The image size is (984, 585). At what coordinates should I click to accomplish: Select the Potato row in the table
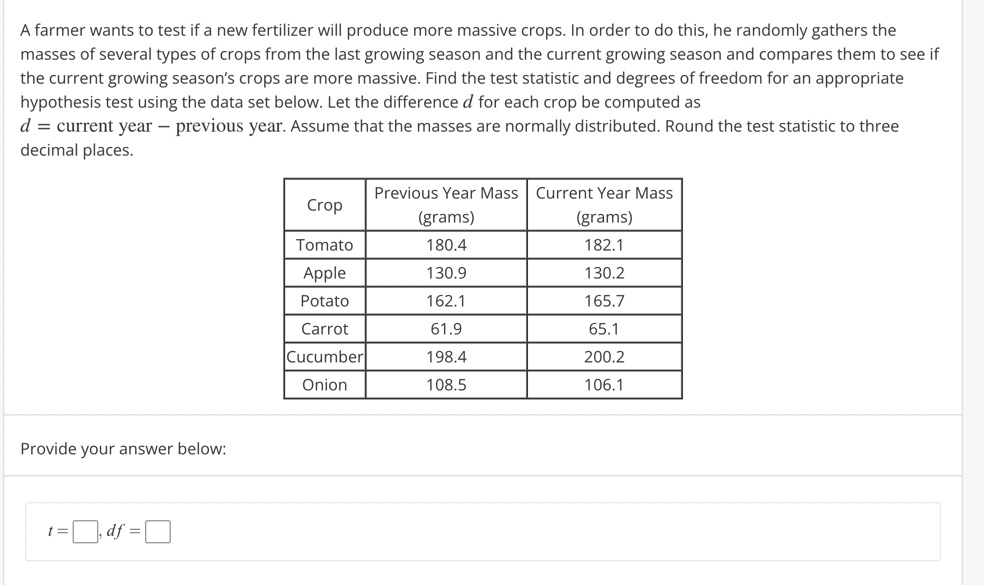pos(323,301)
